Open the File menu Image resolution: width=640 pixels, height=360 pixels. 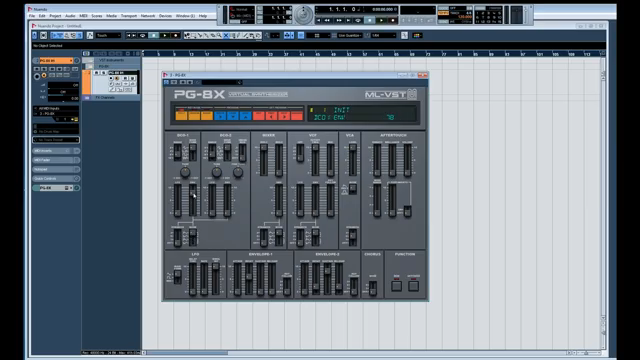click(31, 16)
